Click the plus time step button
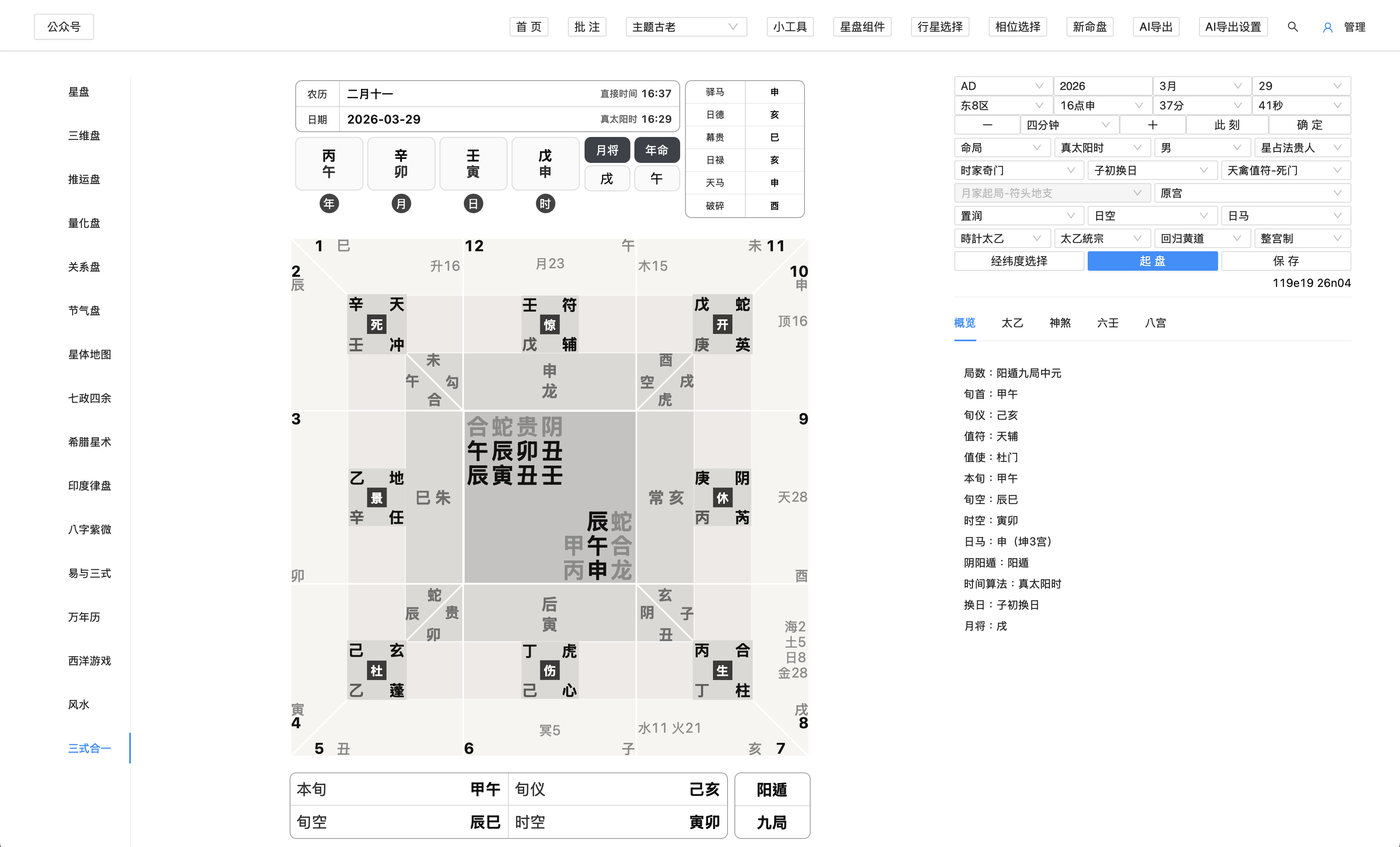The height and width of the screenshot is (847, 1400). (1152, 125)
